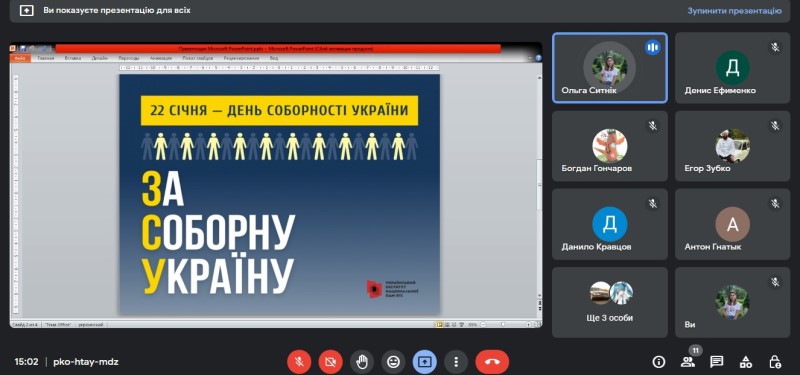800x375 pixels.
Task: Click the present screen button
Action: pos(424,362)
